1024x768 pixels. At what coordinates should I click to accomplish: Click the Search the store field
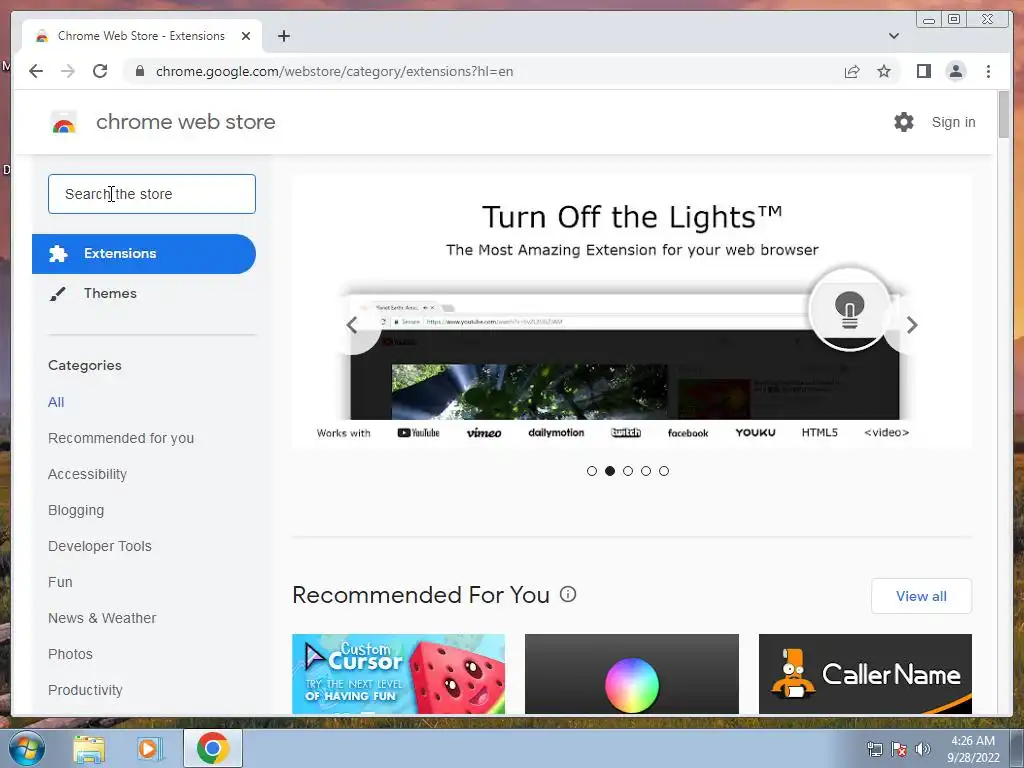[152, 194]
